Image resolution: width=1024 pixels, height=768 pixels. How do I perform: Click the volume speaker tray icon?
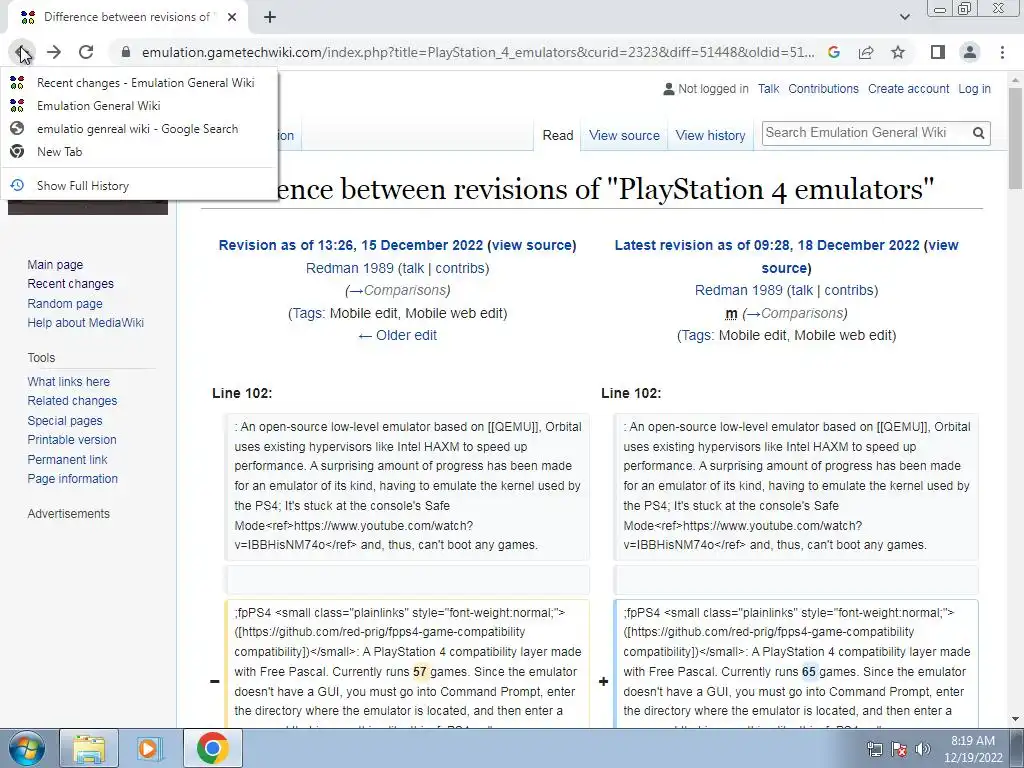tap(922, 748)
